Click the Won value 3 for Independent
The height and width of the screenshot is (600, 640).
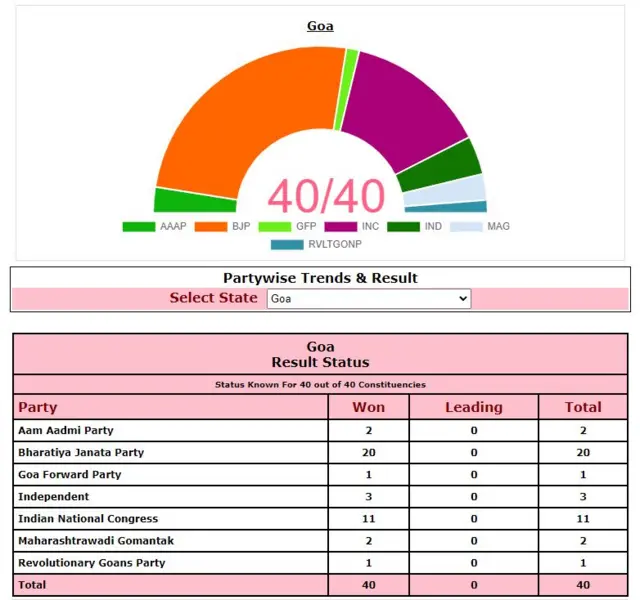coord(369,496)
